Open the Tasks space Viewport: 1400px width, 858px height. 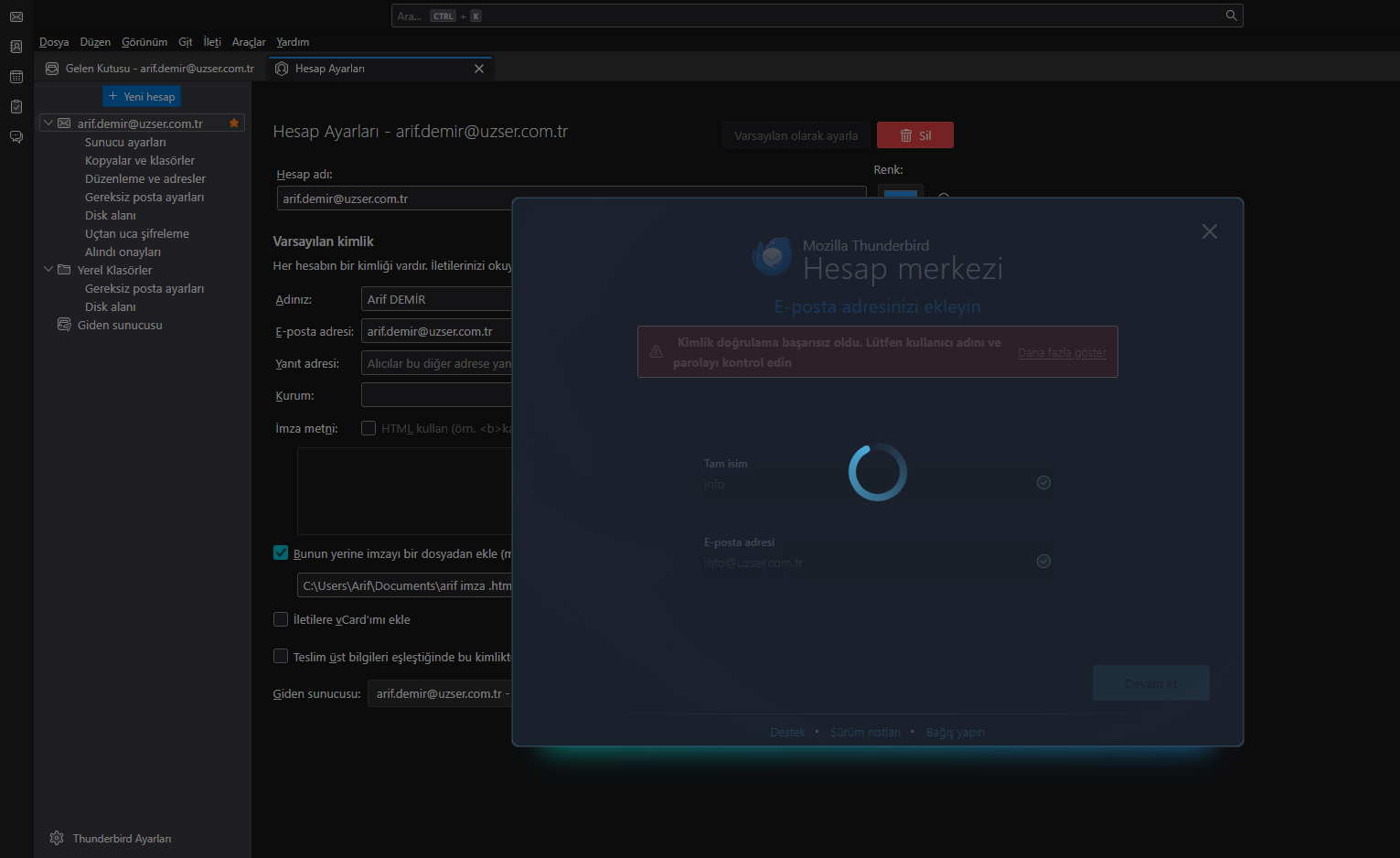click(x=16, y=107)
